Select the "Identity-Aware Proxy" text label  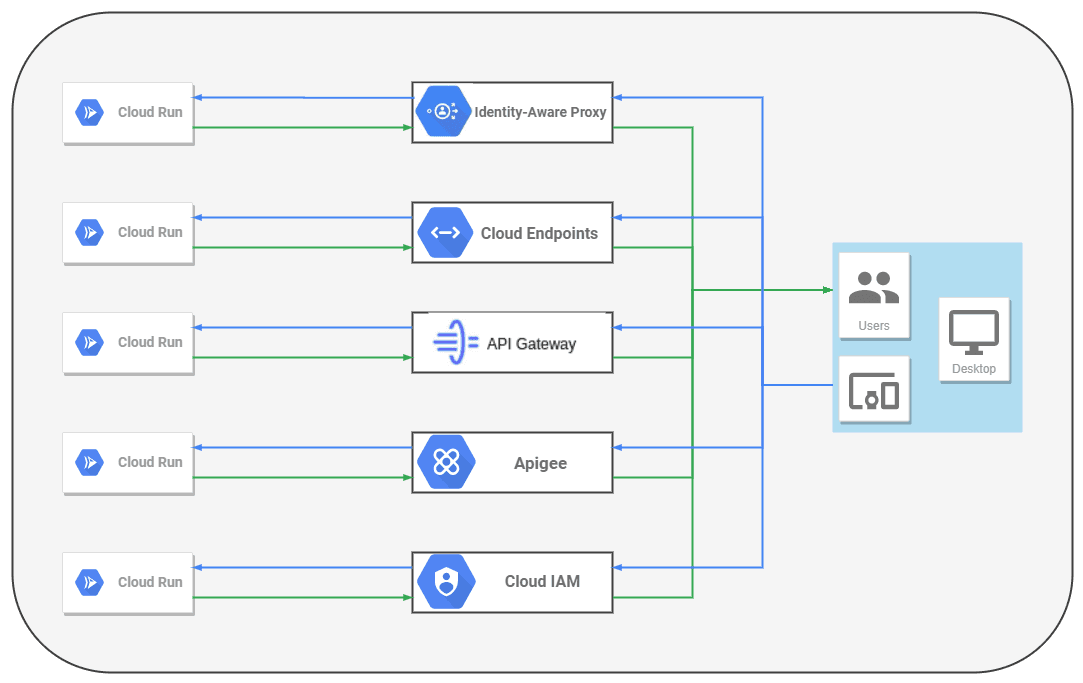pos(540,112)
